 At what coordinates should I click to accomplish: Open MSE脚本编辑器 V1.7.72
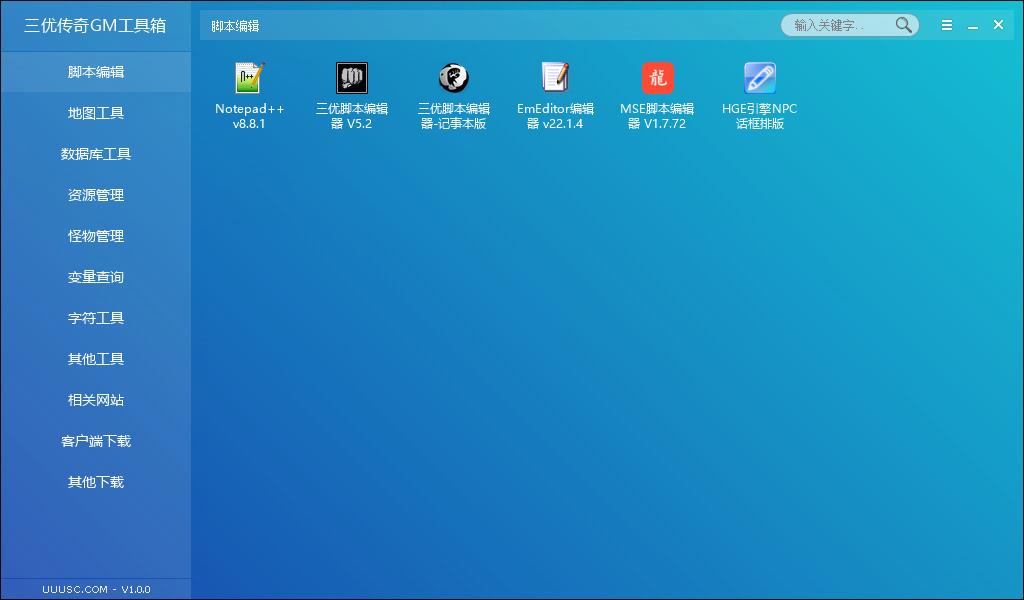tap(657, 78)
